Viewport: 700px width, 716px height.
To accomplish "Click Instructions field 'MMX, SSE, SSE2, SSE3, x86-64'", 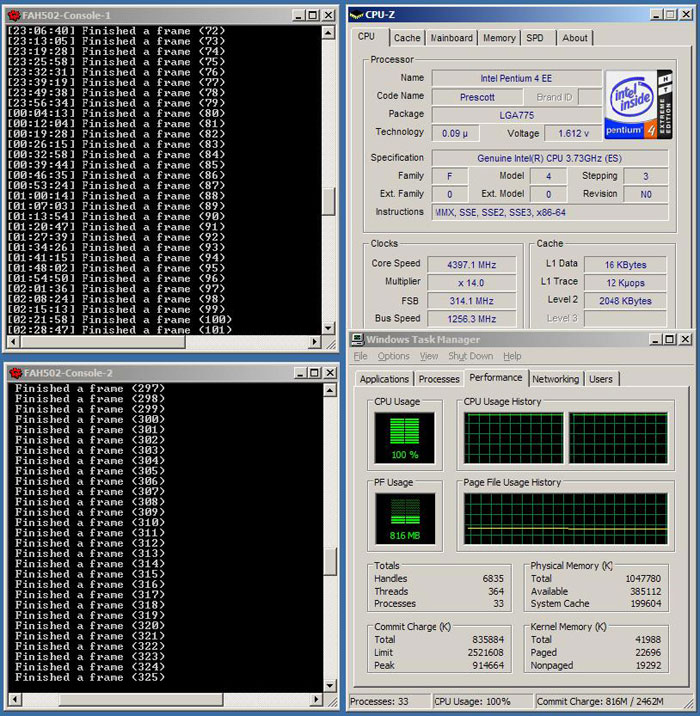I will [x=550, y=212].
